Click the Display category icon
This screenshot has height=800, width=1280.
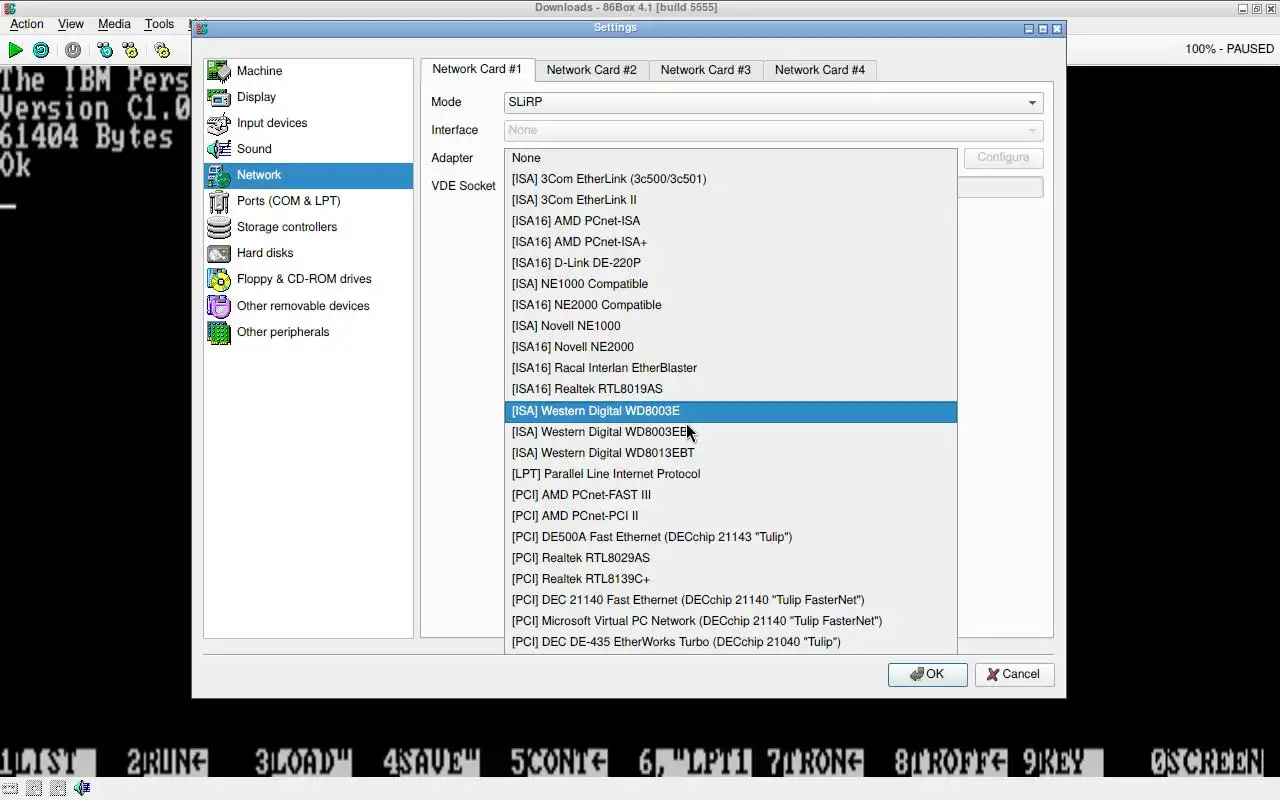[219, 97]
